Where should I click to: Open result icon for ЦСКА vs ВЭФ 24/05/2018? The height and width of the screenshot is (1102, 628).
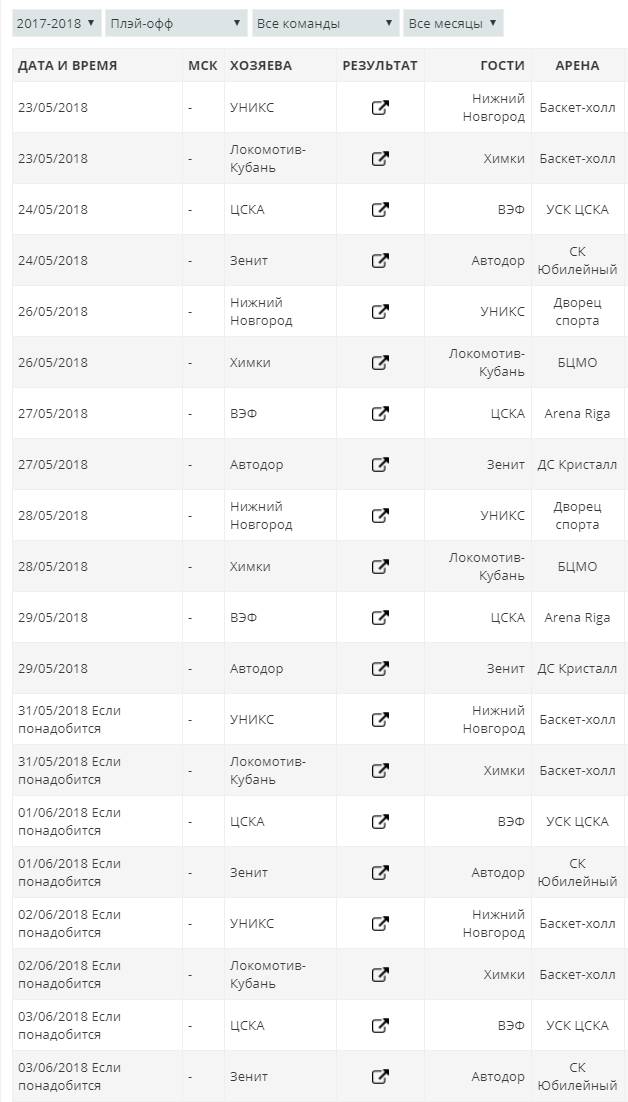click(380, 210)
